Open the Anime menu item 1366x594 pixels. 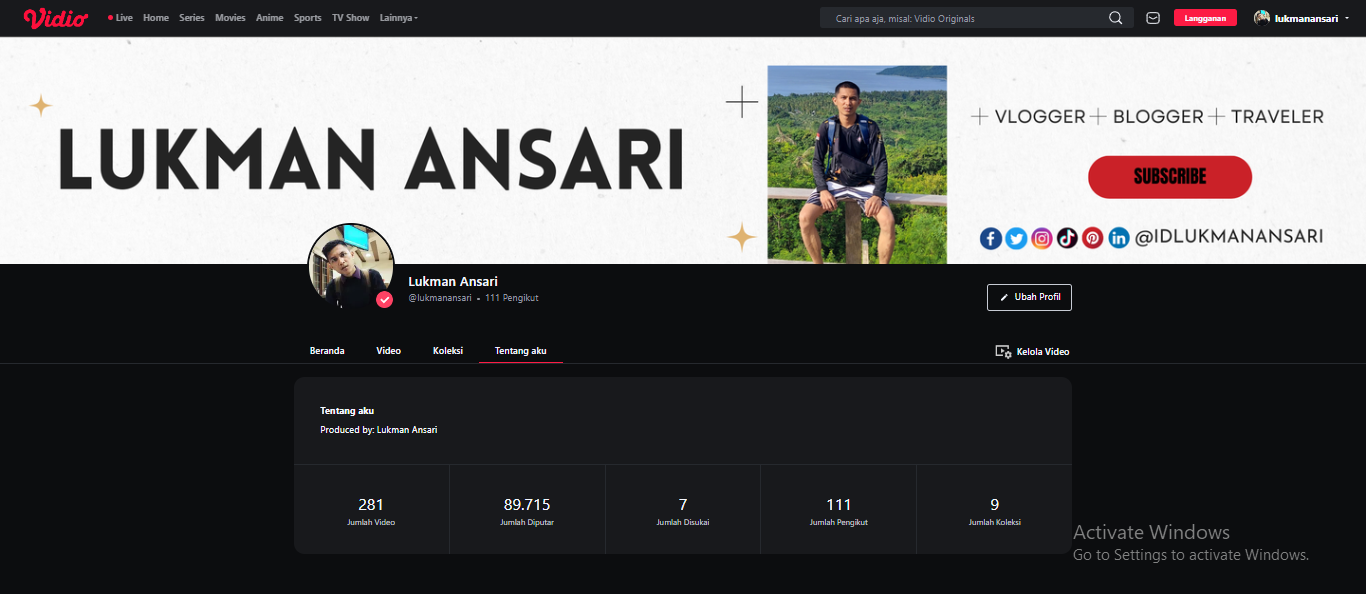(270, 18)
